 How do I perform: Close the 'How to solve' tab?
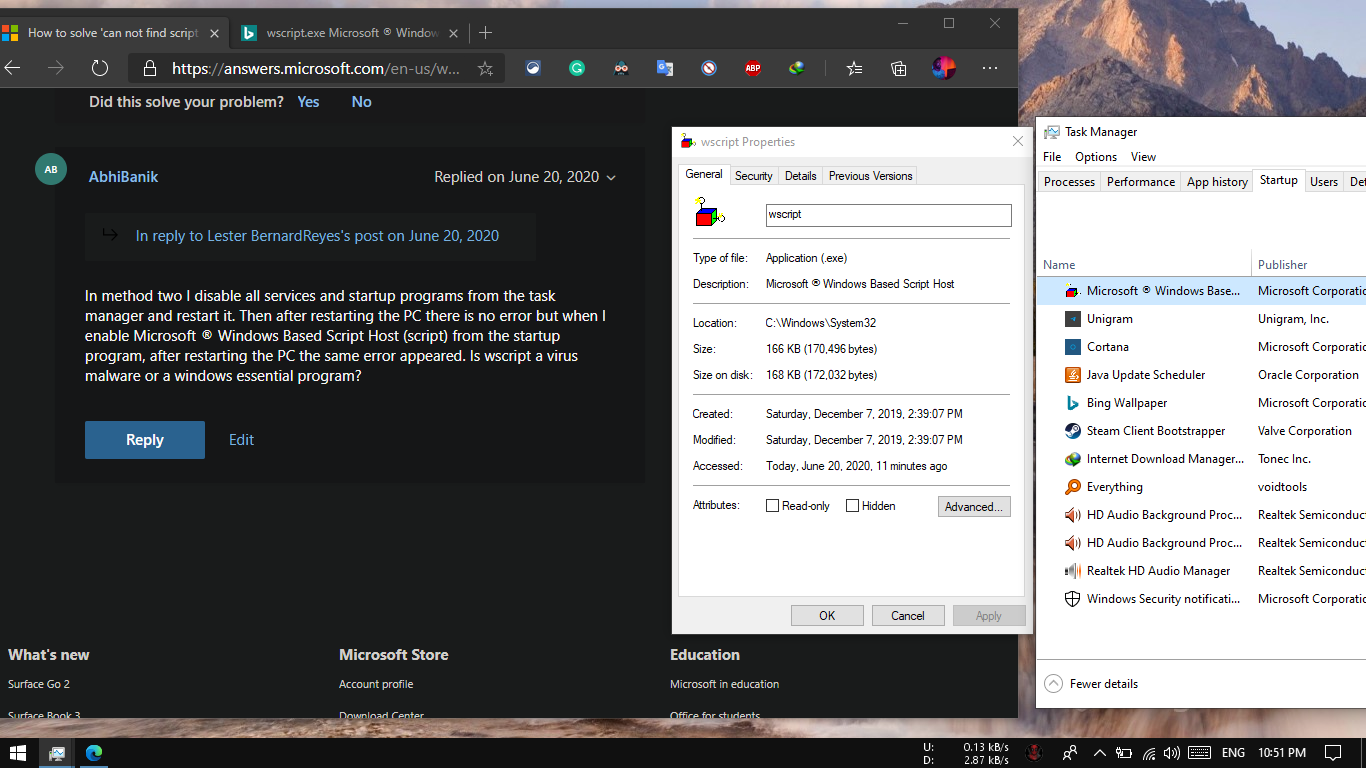(x=214, y=33)
